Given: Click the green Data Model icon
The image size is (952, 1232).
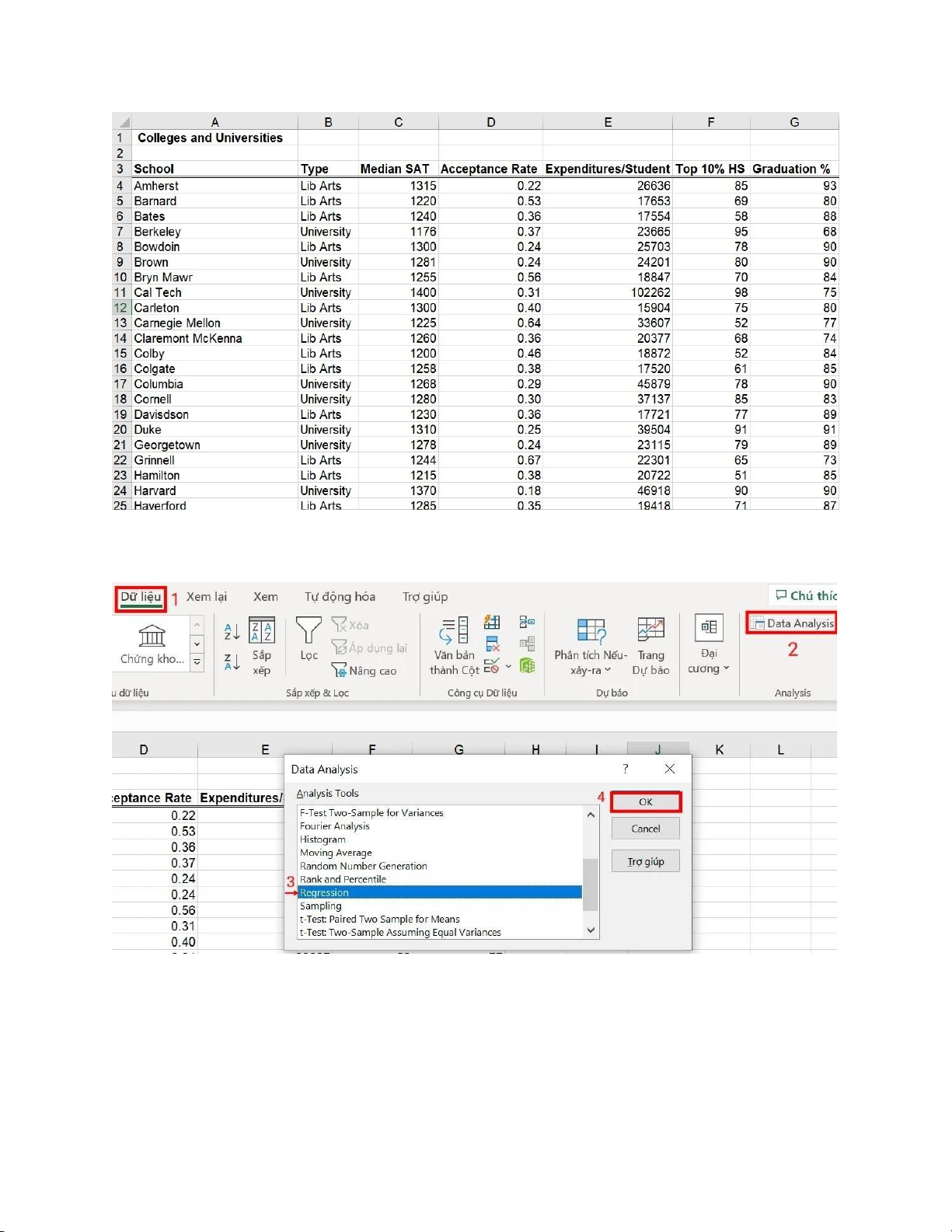Looking at the screenshot, I should coord(527,666).
